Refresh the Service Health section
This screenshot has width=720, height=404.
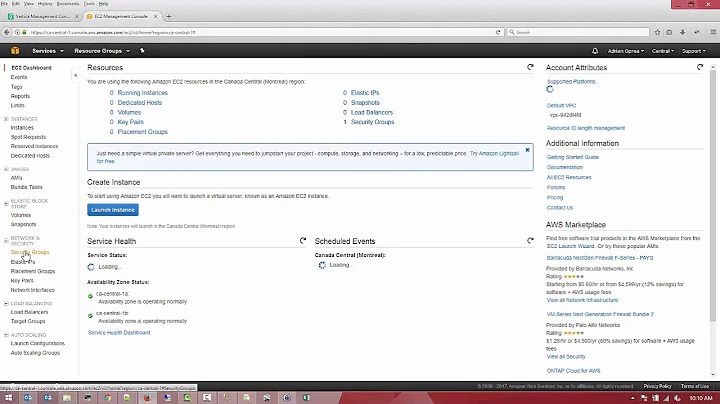(x=303, y=241)
